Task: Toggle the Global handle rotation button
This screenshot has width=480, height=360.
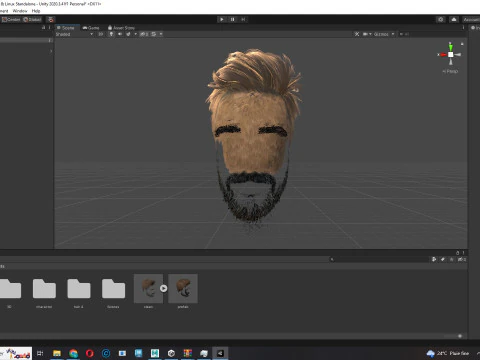Action: tap(32, 19)
